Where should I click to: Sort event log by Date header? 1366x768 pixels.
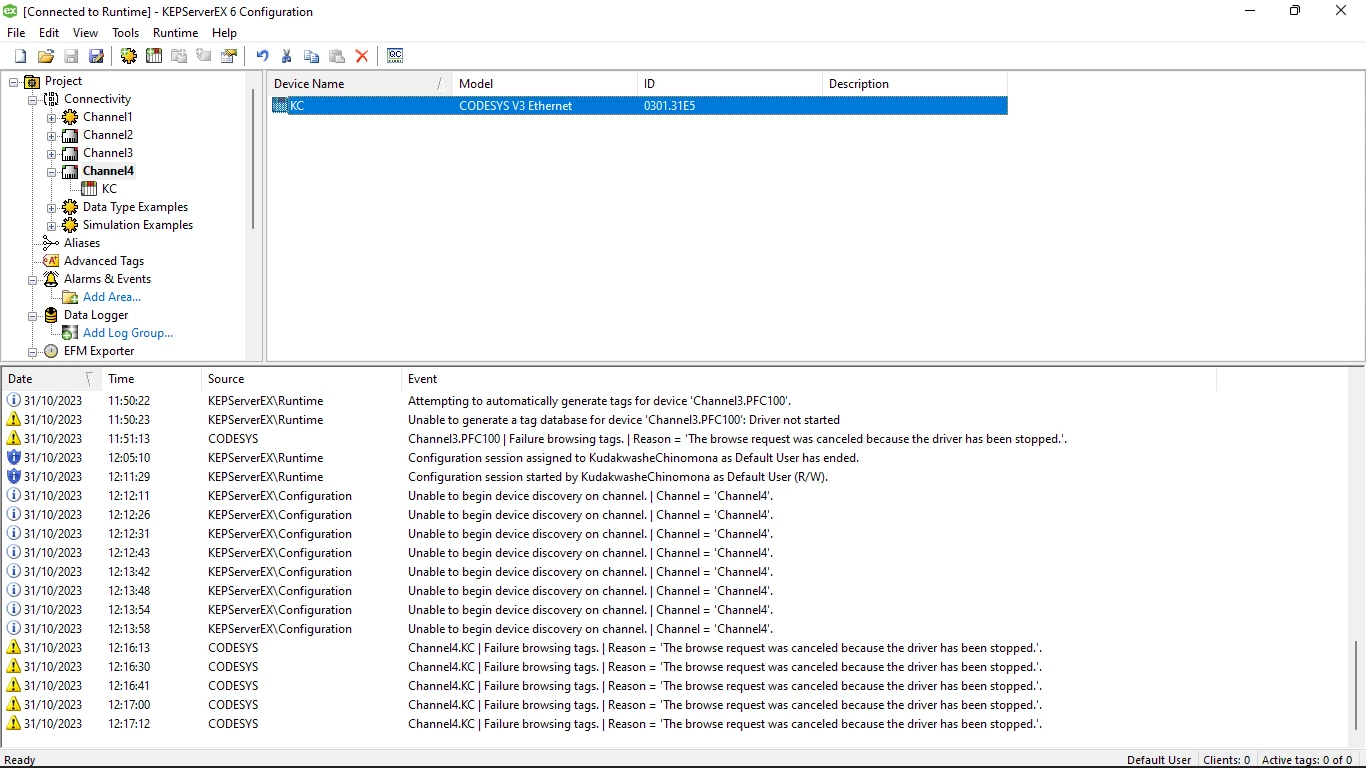pyautogui.click(x=51, y=379)
